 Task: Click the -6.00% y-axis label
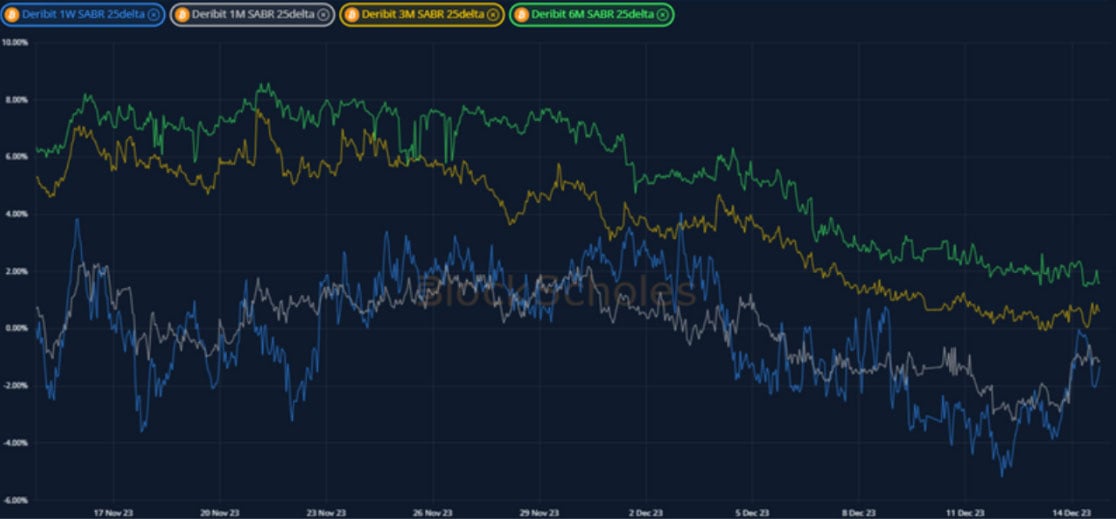[15, 499]
